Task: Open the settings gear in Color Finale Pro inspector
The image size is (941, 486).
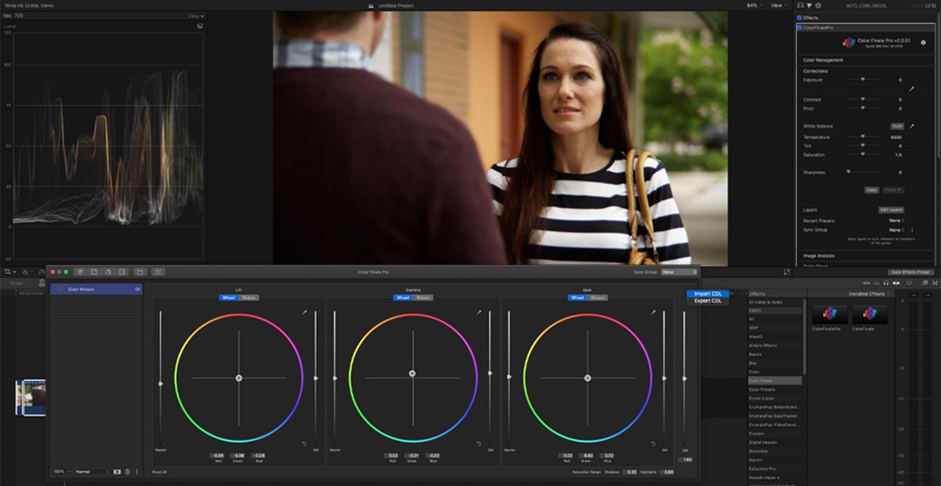Action: coord(923,43)
